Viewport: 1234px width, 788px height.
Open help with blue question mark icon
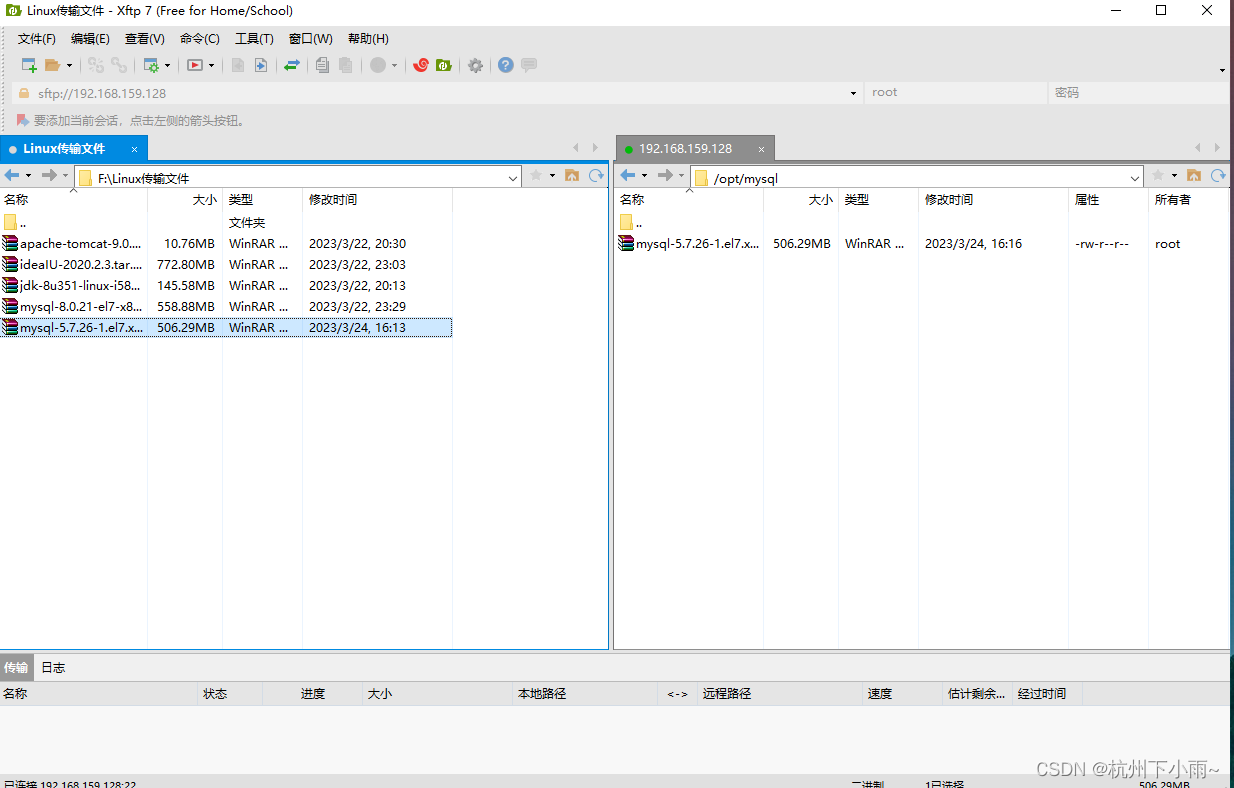[x=505, y=65]
